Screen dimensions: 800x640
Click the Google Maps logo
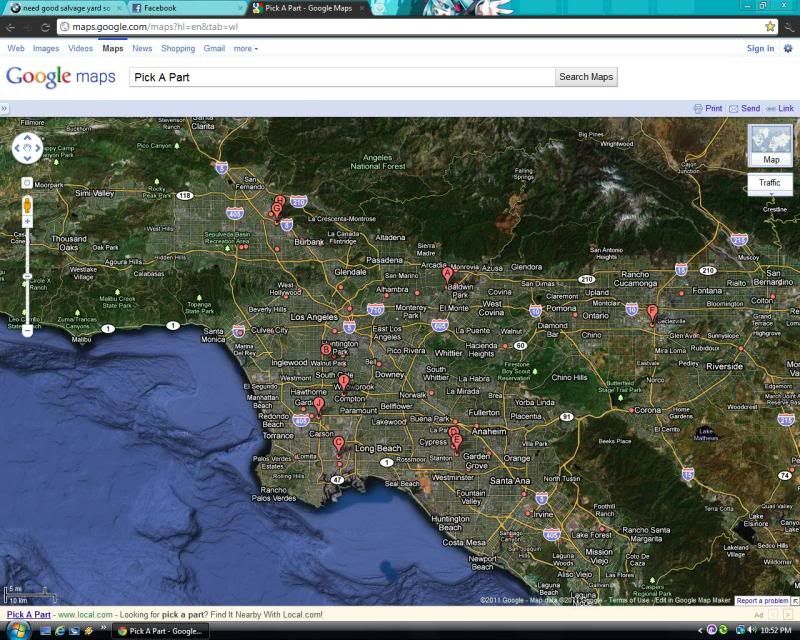(x=61, y=77)
